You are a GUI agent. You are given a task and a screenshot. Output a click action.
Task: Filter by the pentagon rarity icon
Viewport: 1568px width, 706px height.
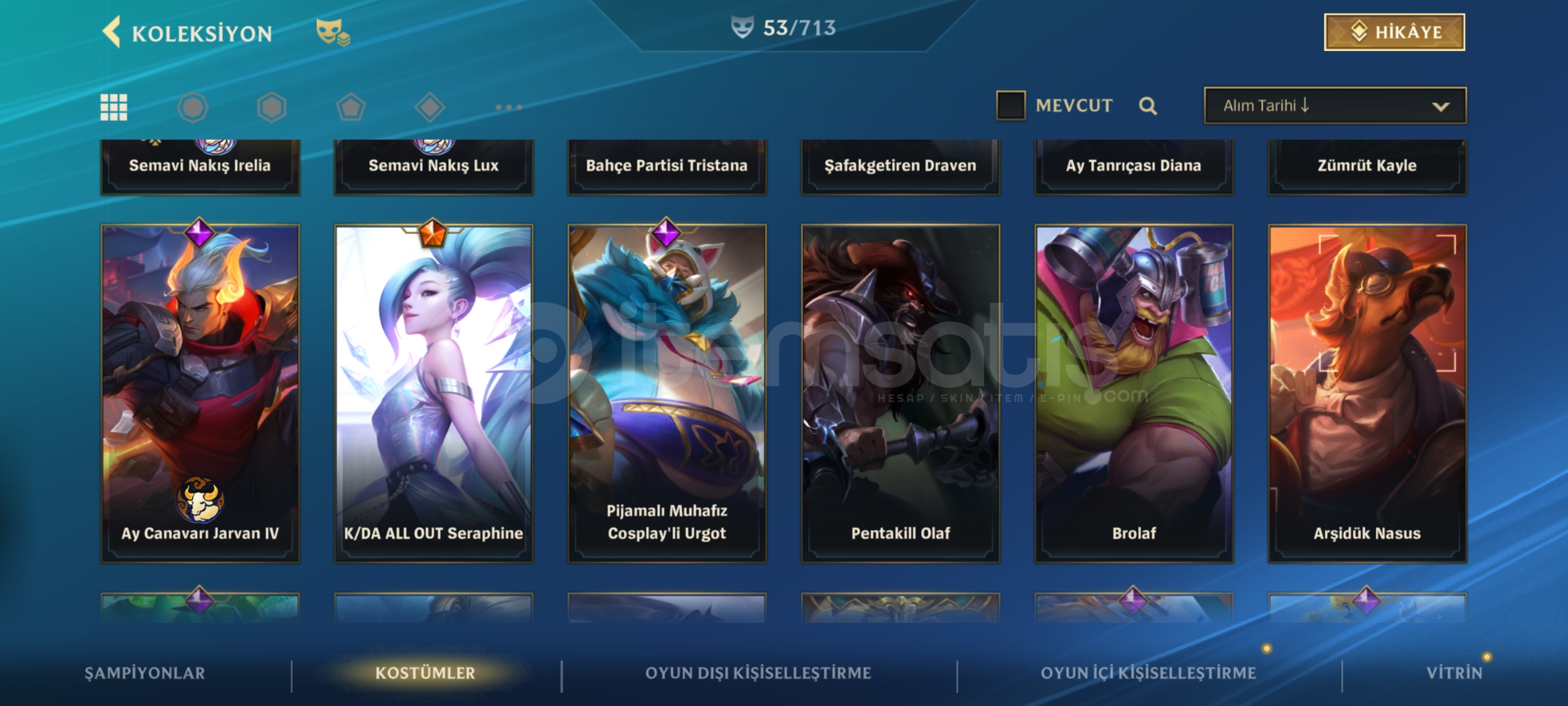[351, 107]
